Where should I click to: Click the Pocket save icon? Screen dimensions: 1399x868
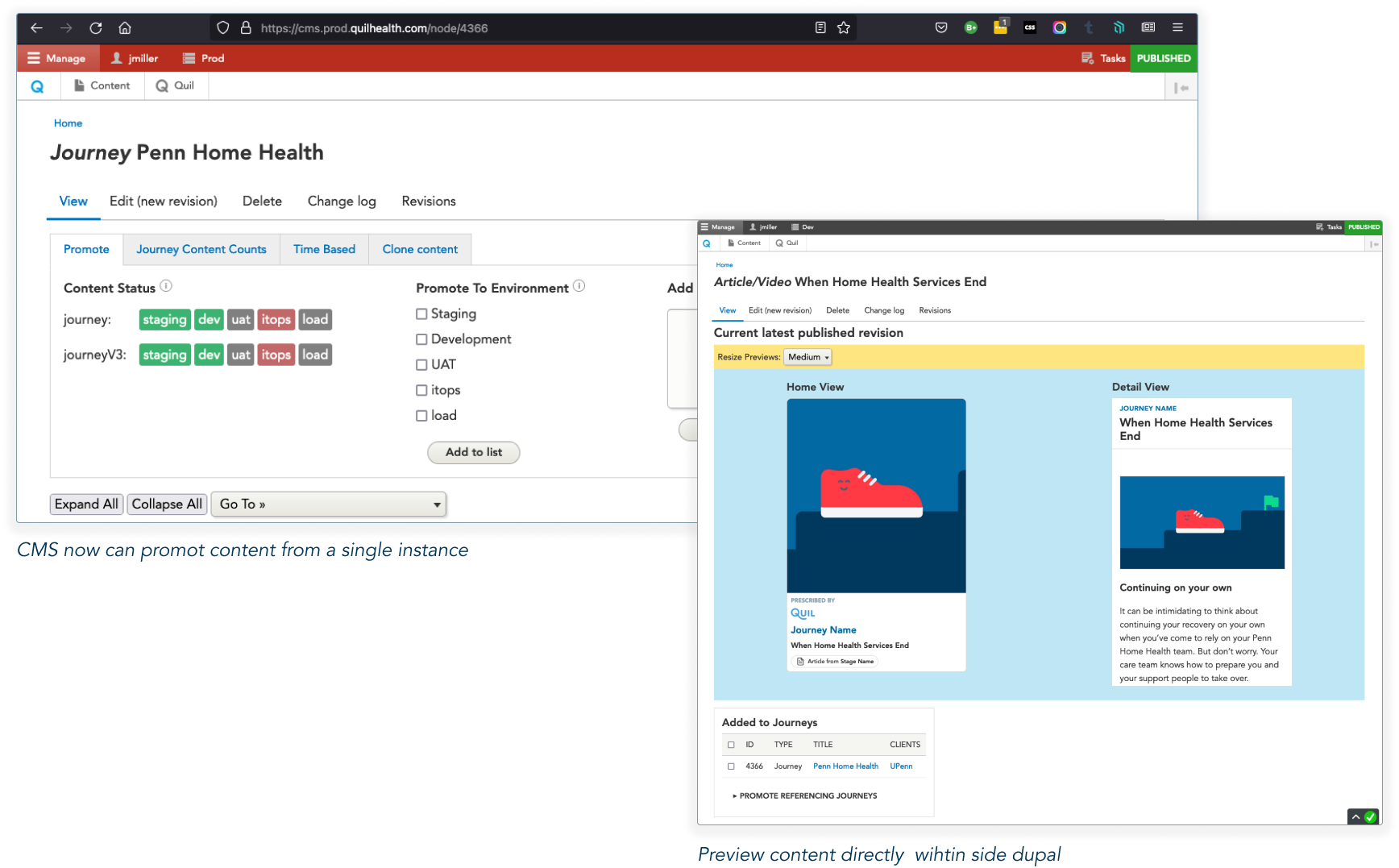[941, 27]
